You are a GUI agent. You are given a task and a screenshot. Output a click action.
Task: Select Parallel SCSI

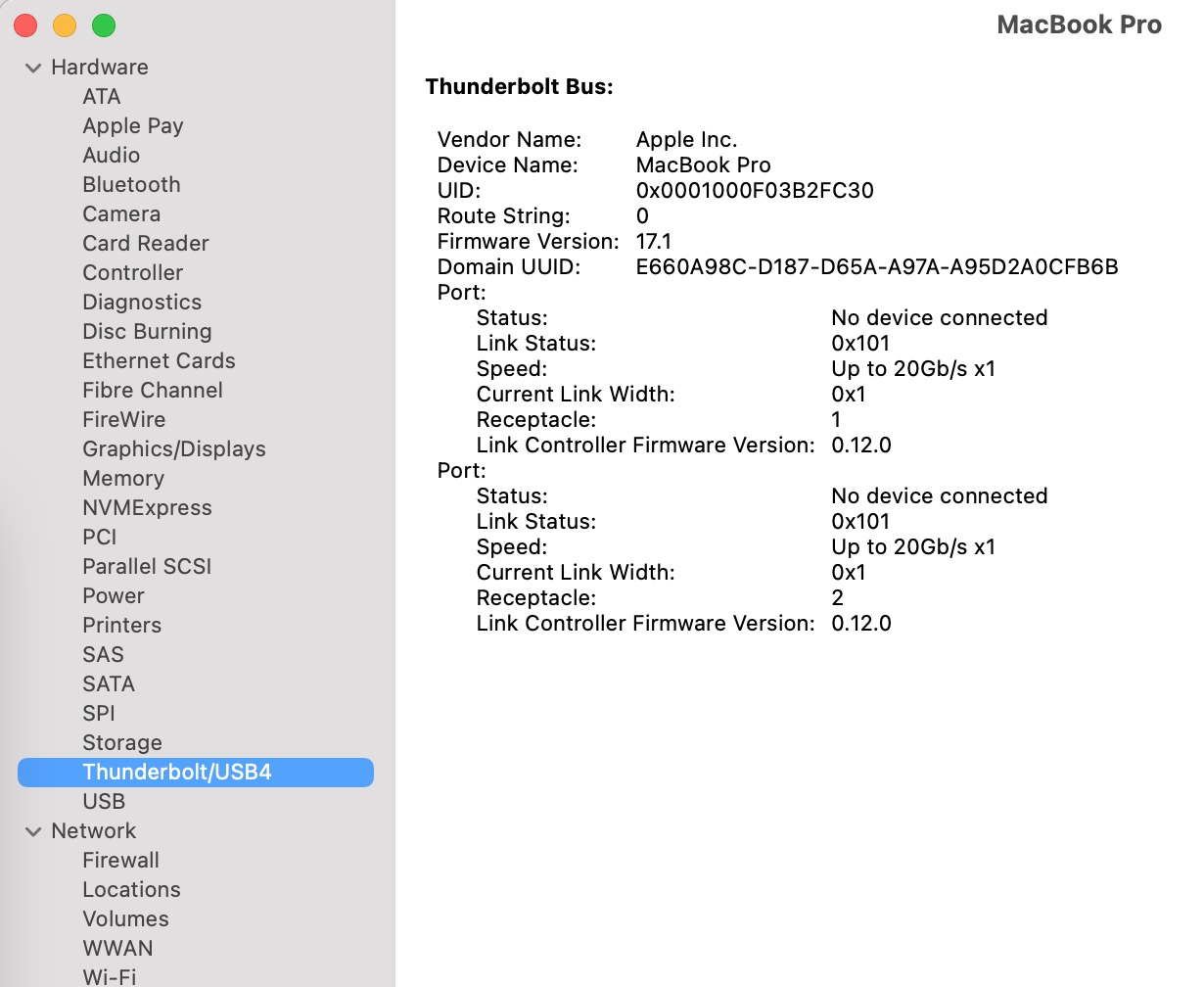tap(147, 567)
